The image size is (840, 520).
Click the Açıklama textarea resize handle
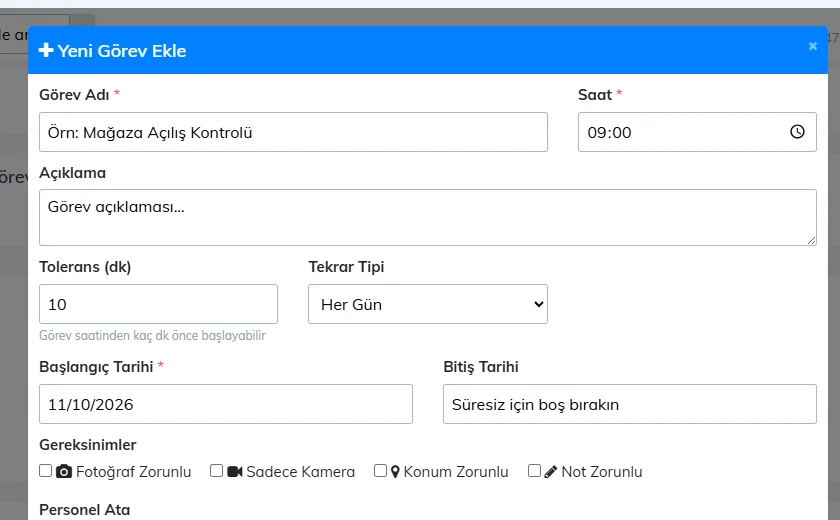click(811, 240)
